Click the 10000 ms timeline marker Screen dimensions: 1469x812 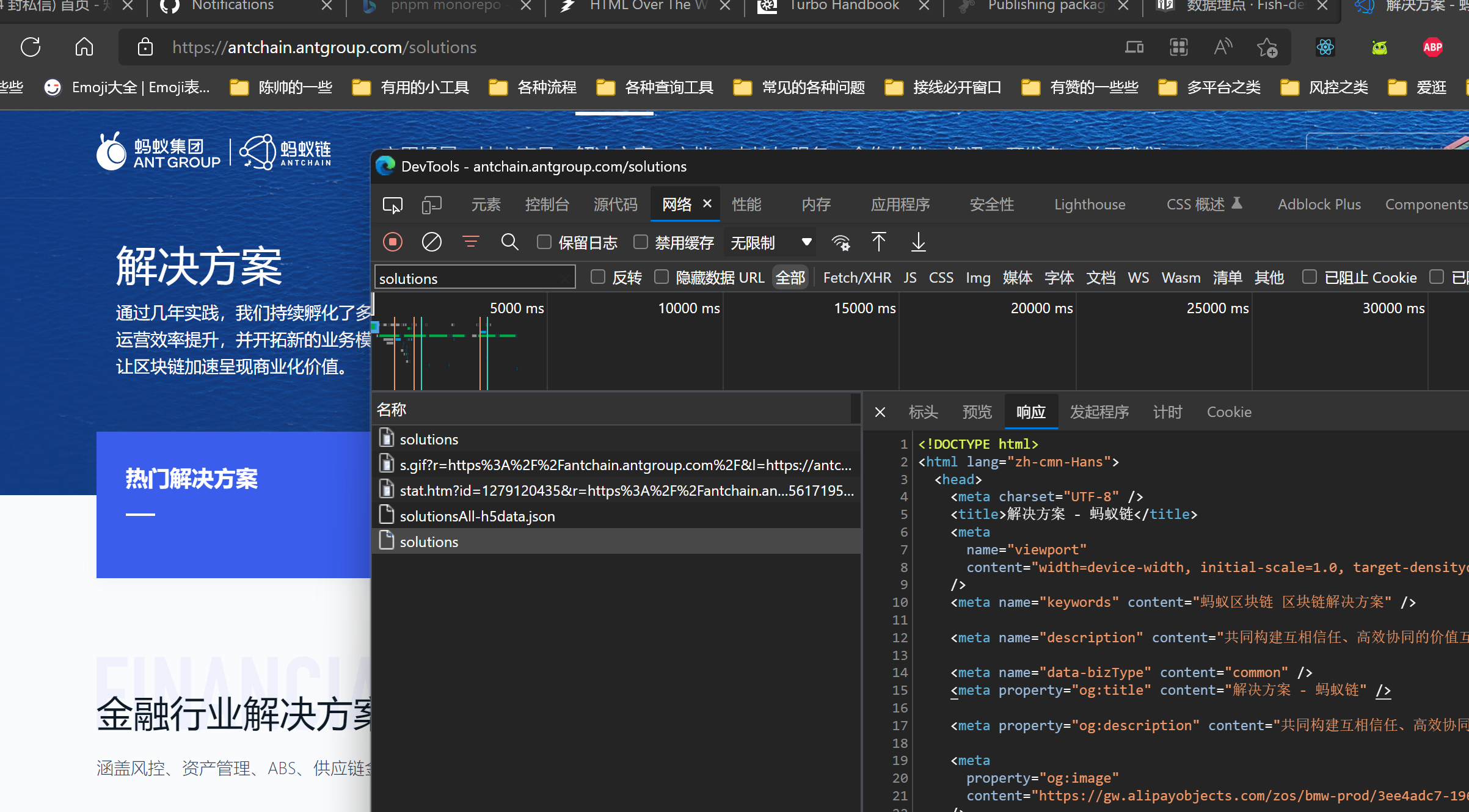(689, 308)
